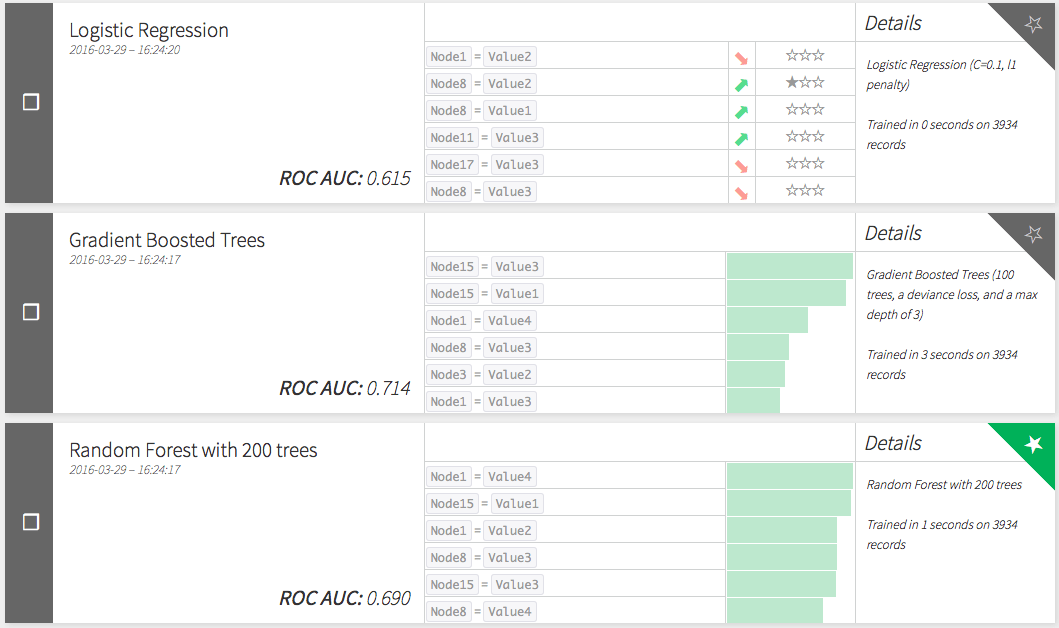The width and height of the screenshot is (1059, 628).
Task: Click the down arrow for Node17 = Value3
Action: [x=742, y=165]
